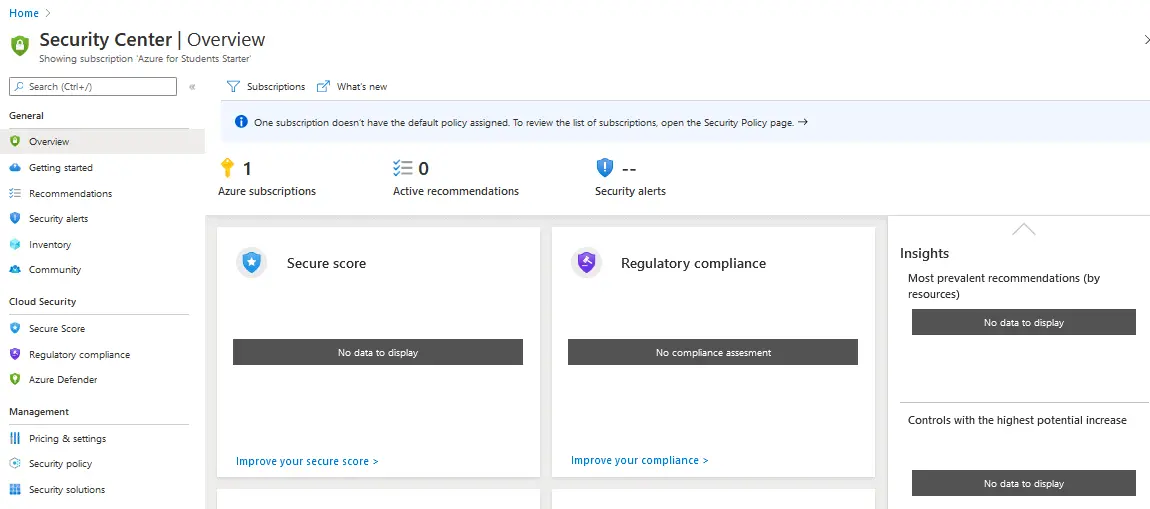
Task: Click the blue Security alerts shield icon
Action: [604, 168]
